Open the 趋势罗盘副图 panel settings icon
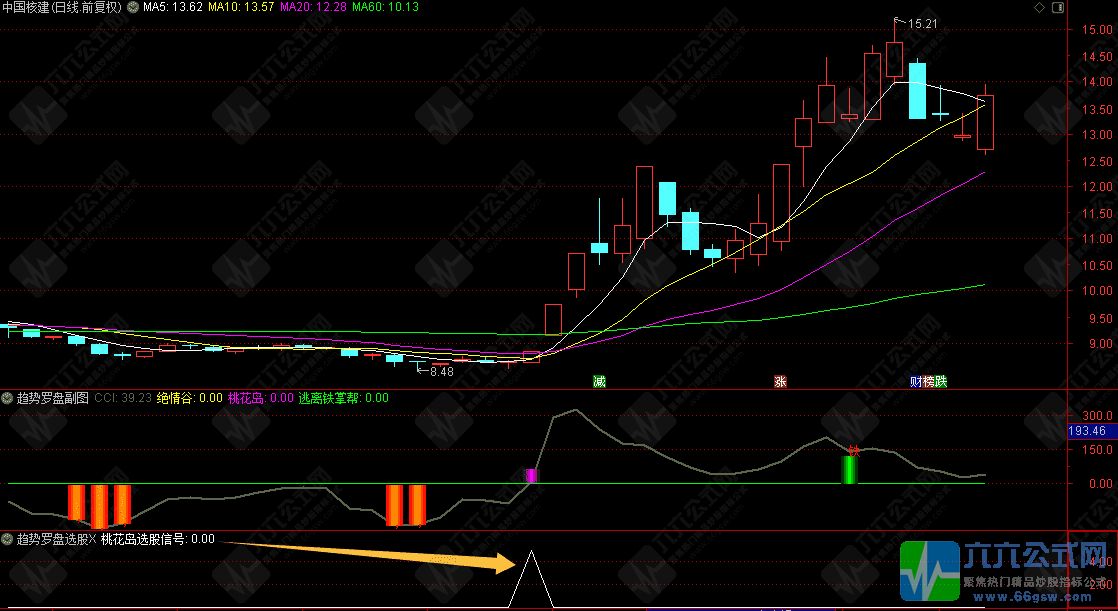Image resolution: width=1118 pixels, height=611 pixels. click(8, 398)
